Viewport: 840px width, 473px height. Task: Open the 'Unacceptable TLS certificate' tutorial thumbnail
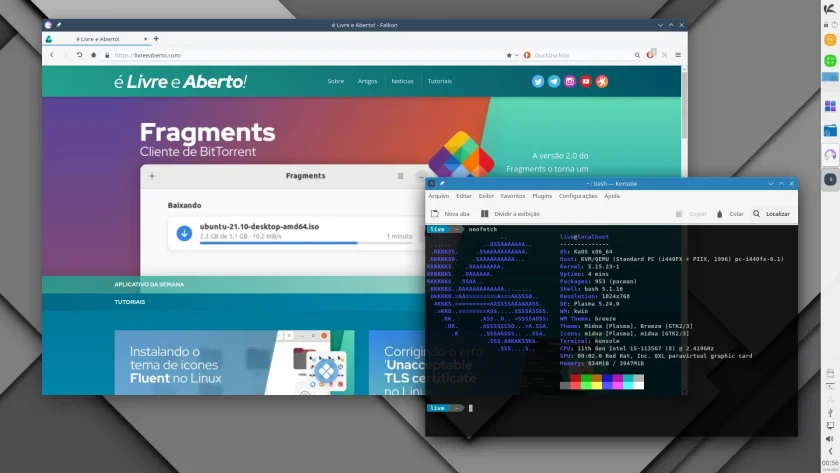point(397,363)
